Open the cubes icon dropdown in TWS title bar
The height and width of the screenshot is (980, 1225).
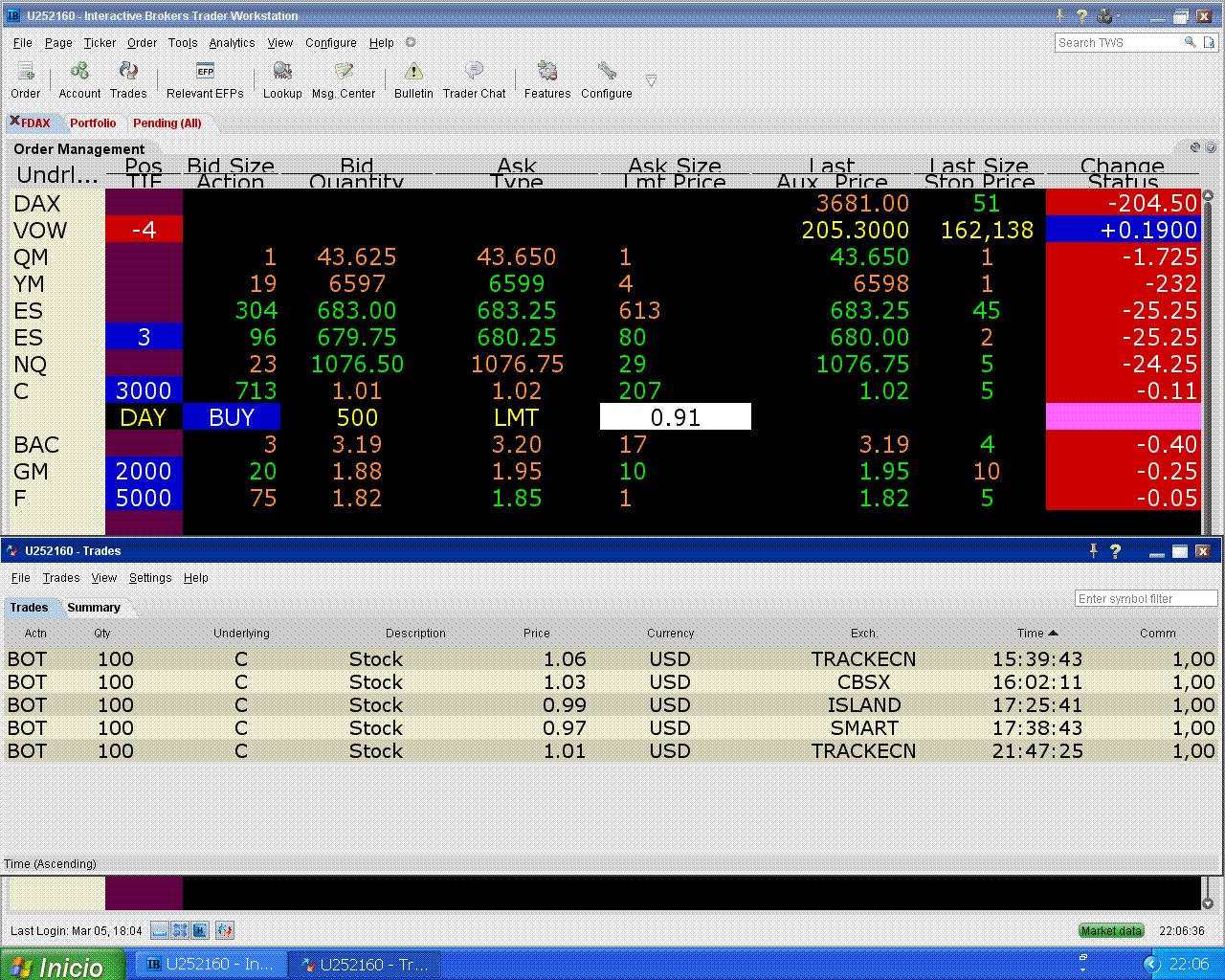1107,15
